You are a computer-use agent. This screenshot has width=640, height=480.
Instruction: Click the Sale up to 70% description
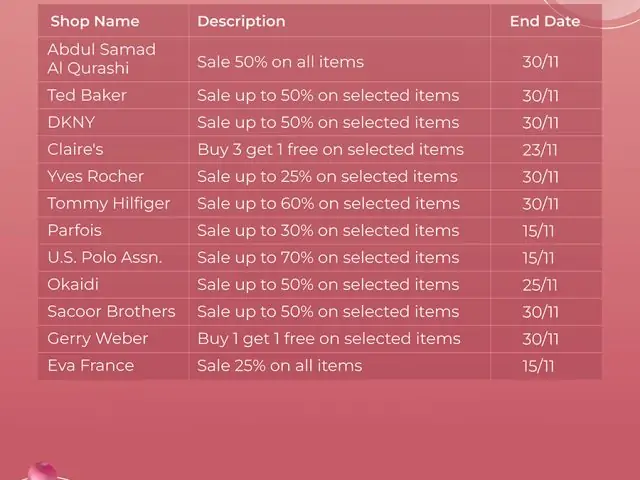328,258
